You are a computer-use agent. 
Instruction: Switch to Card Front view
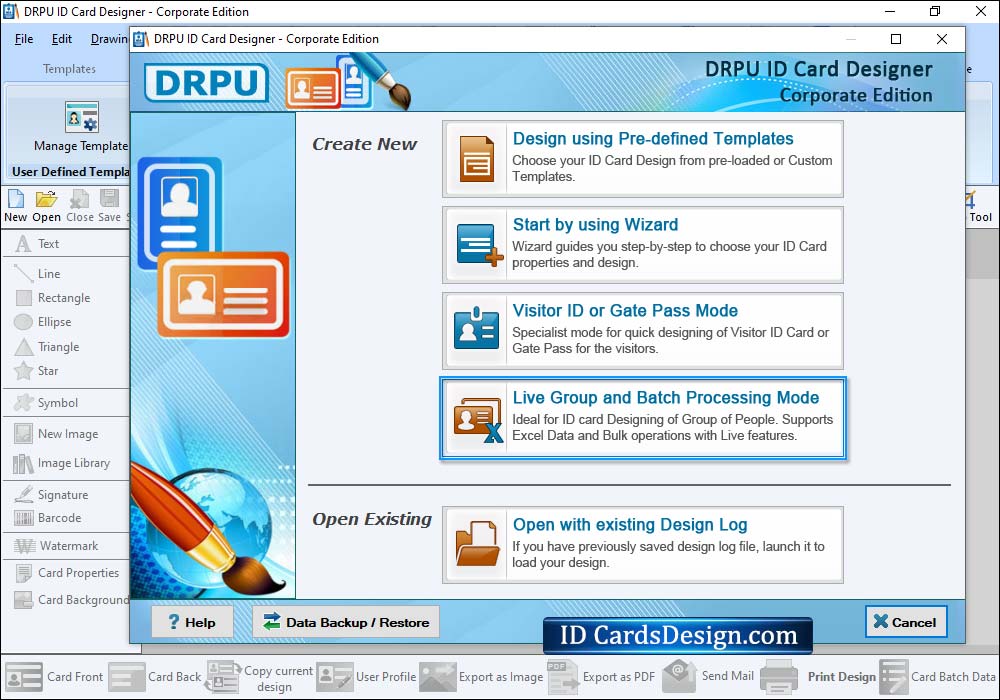pos(54,676)
